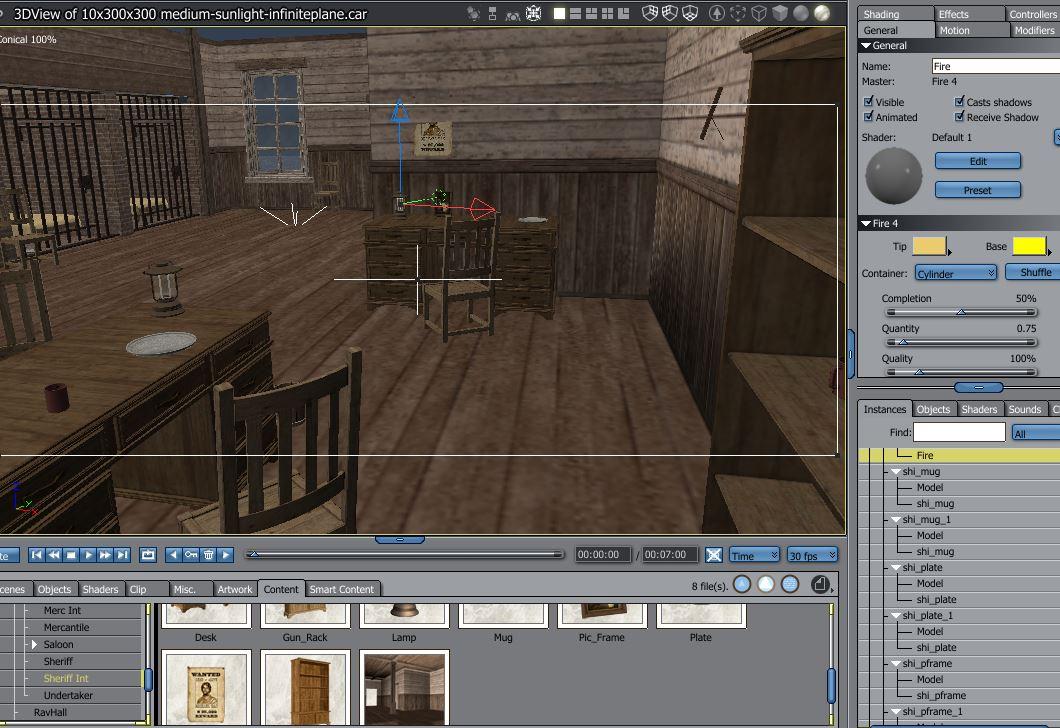1060x728 pixels.
Task: Click the fast-forward playback button
Action: pos(105,555)
